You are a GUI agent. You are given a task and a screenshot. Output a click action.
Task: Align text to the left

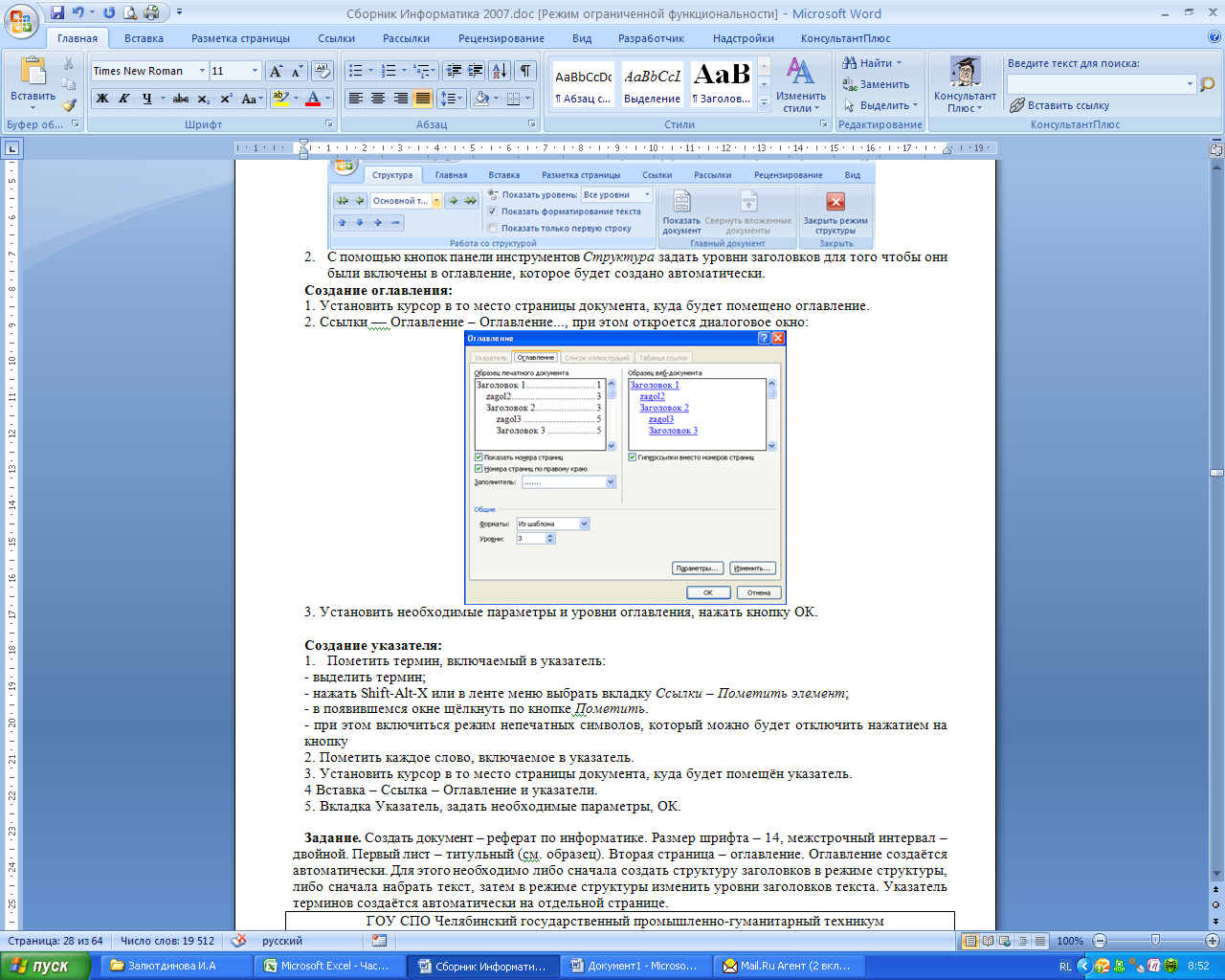355,99
